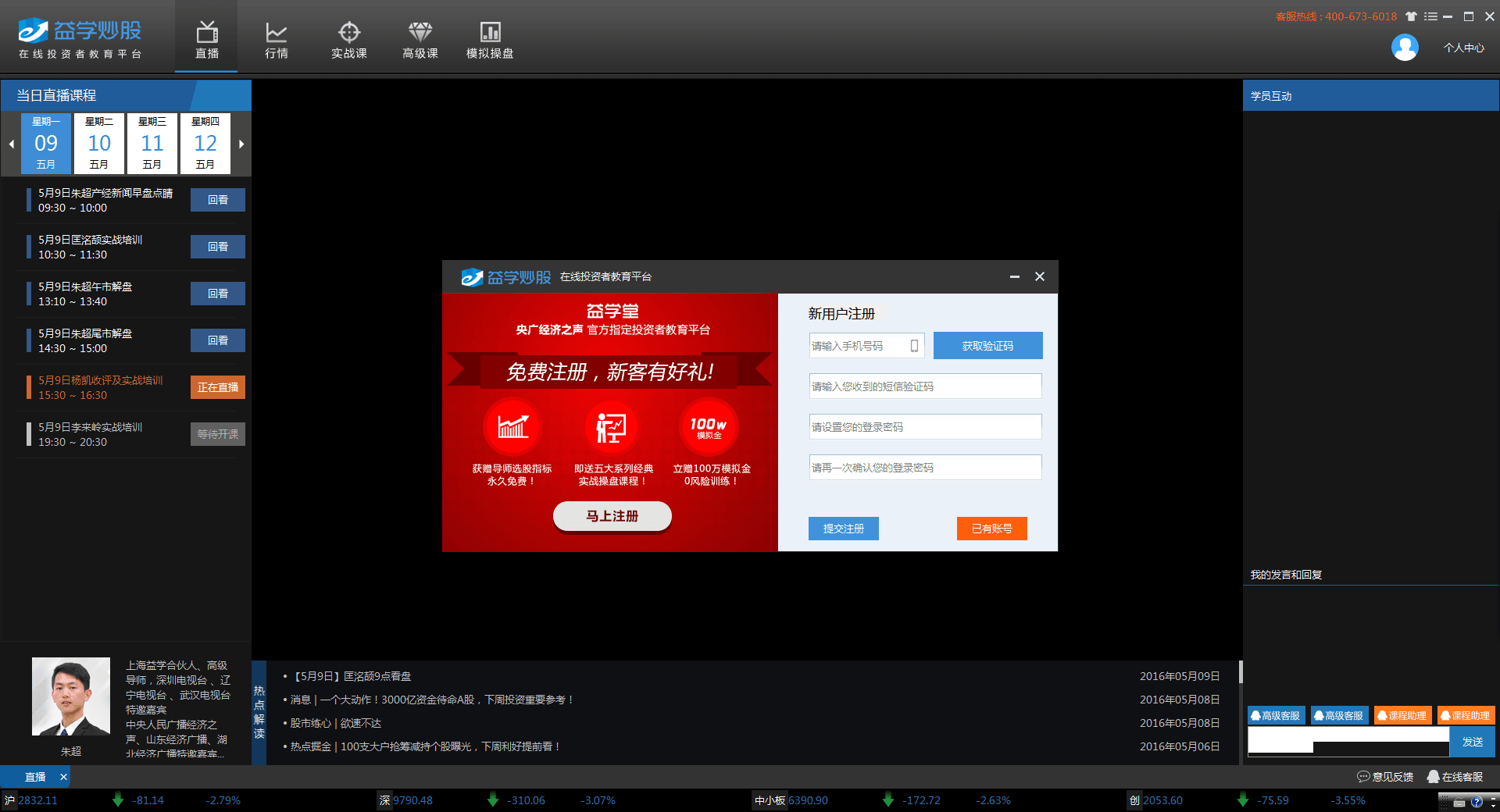Click the 学员互动 panel header
The width and height of the screenshot is (1500, 812).
click(x=1370, y=95)
